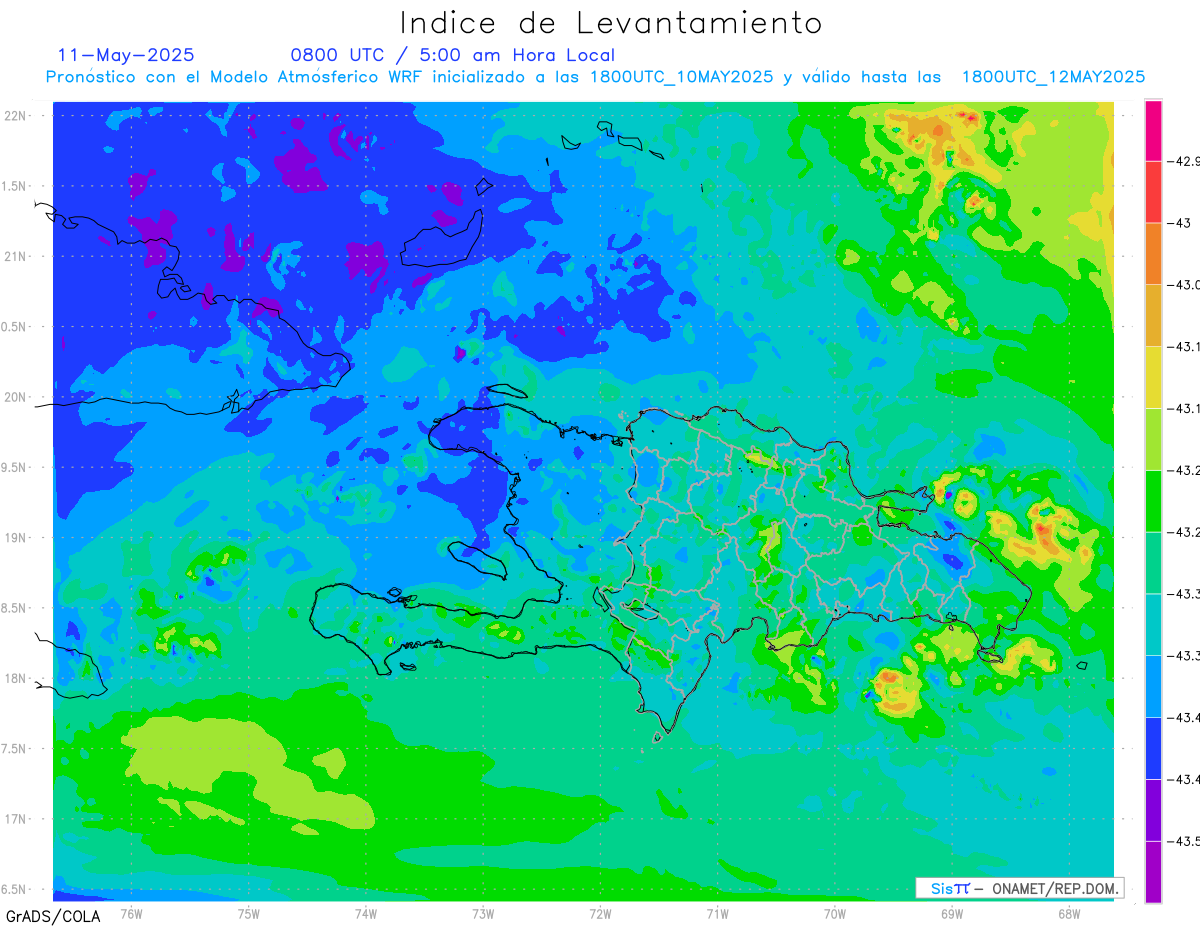Click the "GrADS/COLA" credit label
This screenshot has width=1200, height=927.
tap(53, 916)
